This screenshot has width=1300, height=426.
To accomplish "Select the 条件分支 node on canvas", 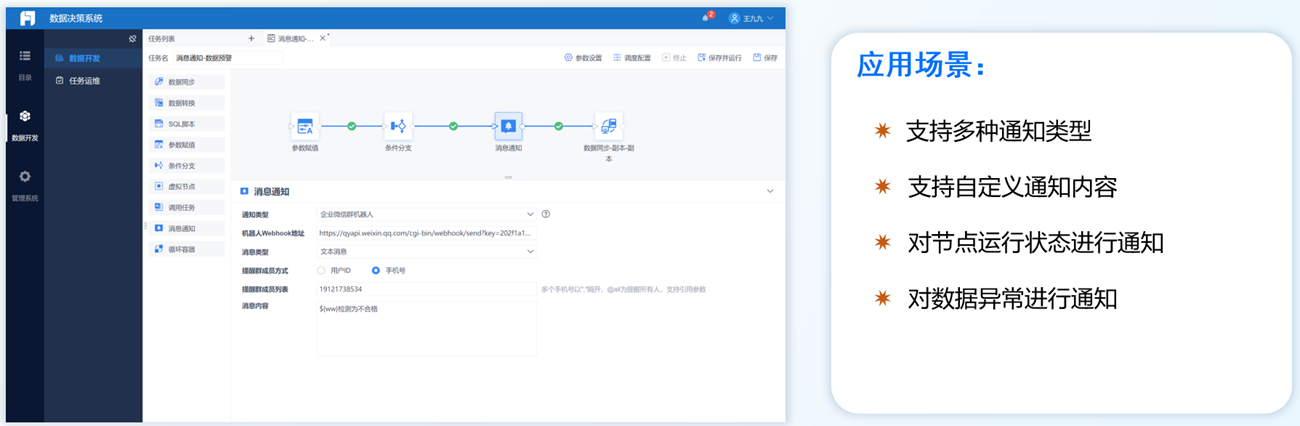I will (399, 126).
